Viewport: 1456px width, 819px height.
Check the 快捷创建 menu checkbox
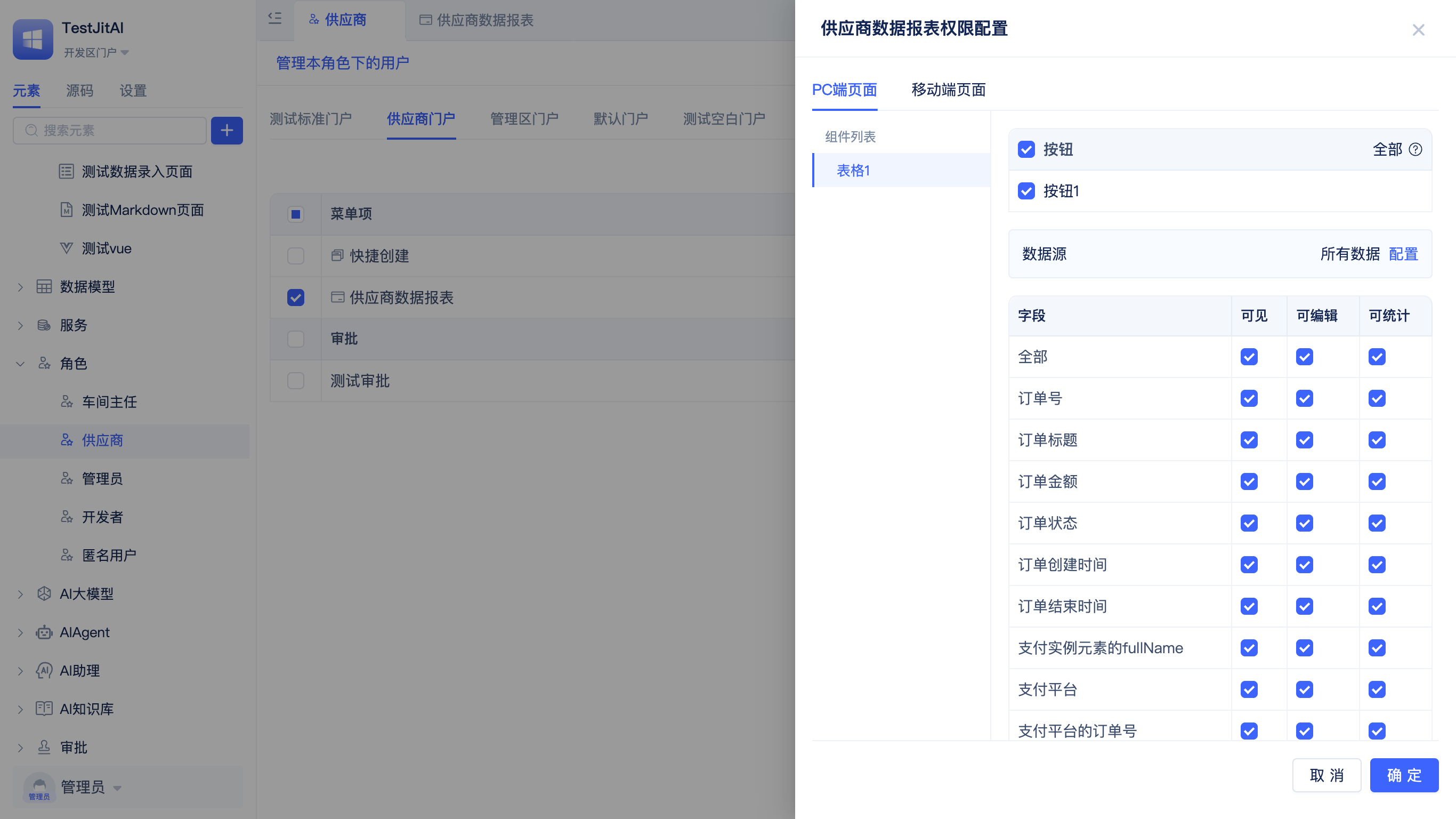tap(296, 255)
